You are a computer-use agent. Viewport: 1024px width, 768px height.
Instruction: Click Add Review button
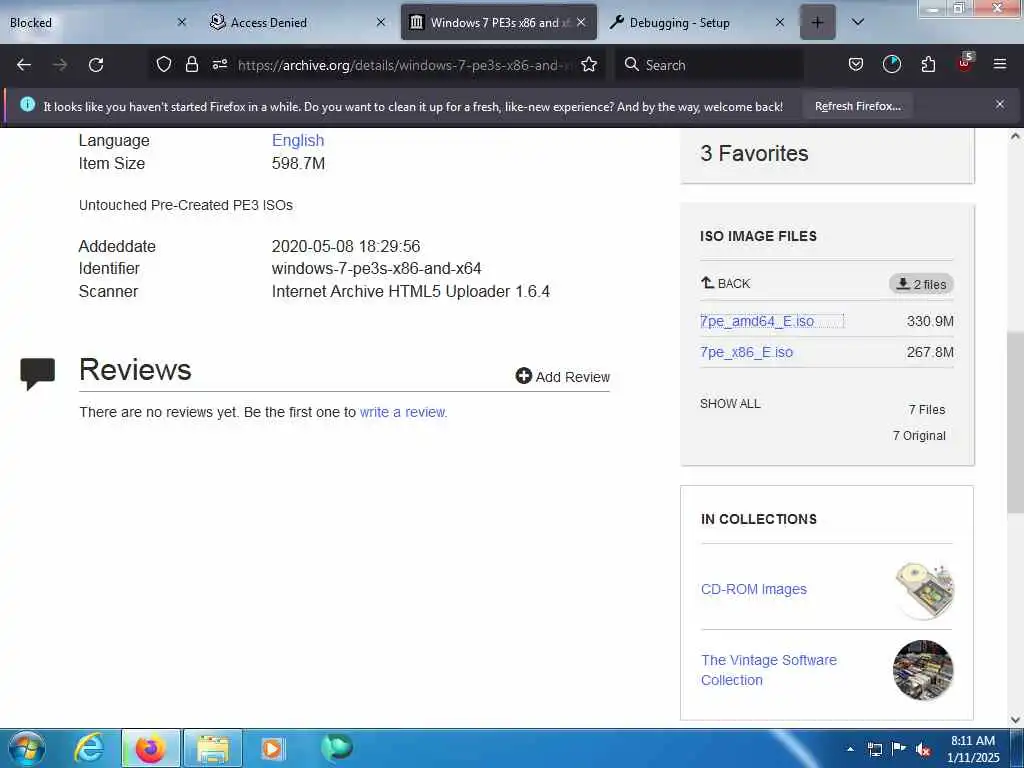[x=562, y=377]
